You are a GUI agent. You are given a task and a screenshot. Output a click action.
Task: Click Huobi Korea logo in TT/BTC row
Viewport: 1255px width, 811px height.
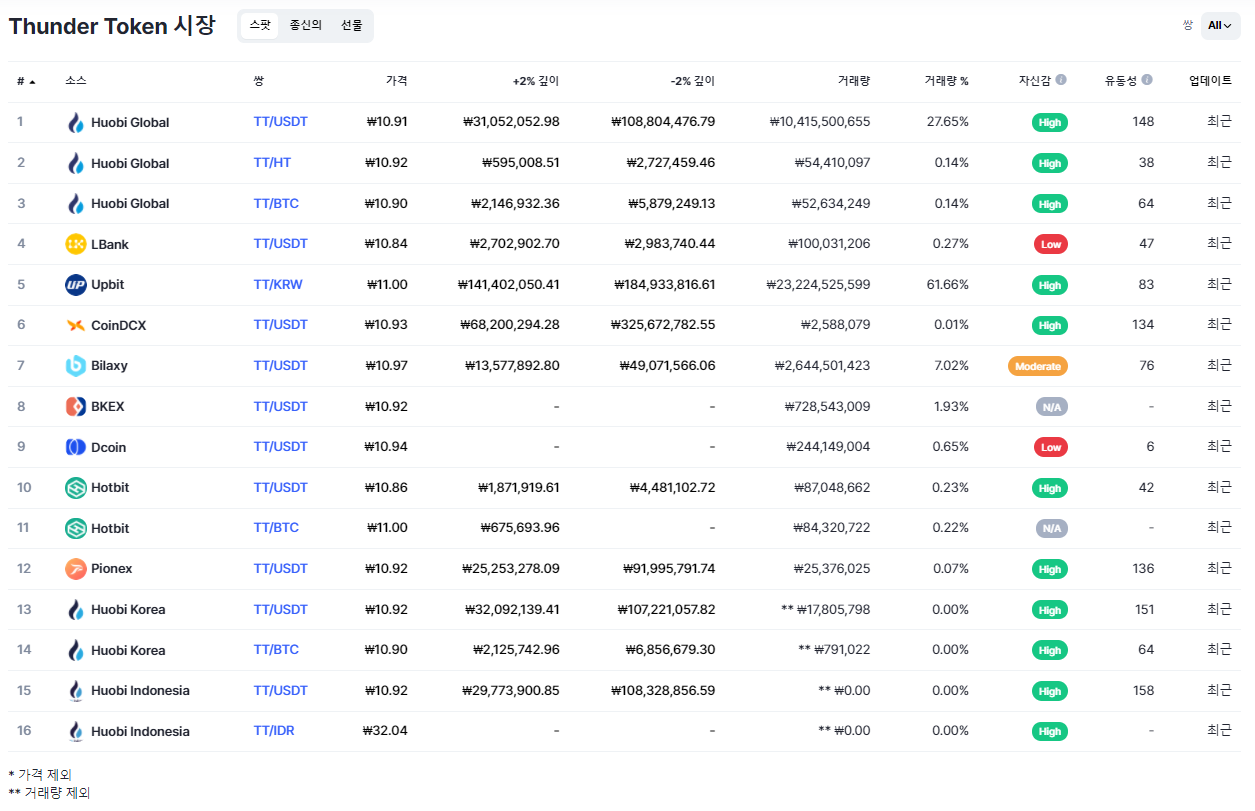[x=76, y=650]
